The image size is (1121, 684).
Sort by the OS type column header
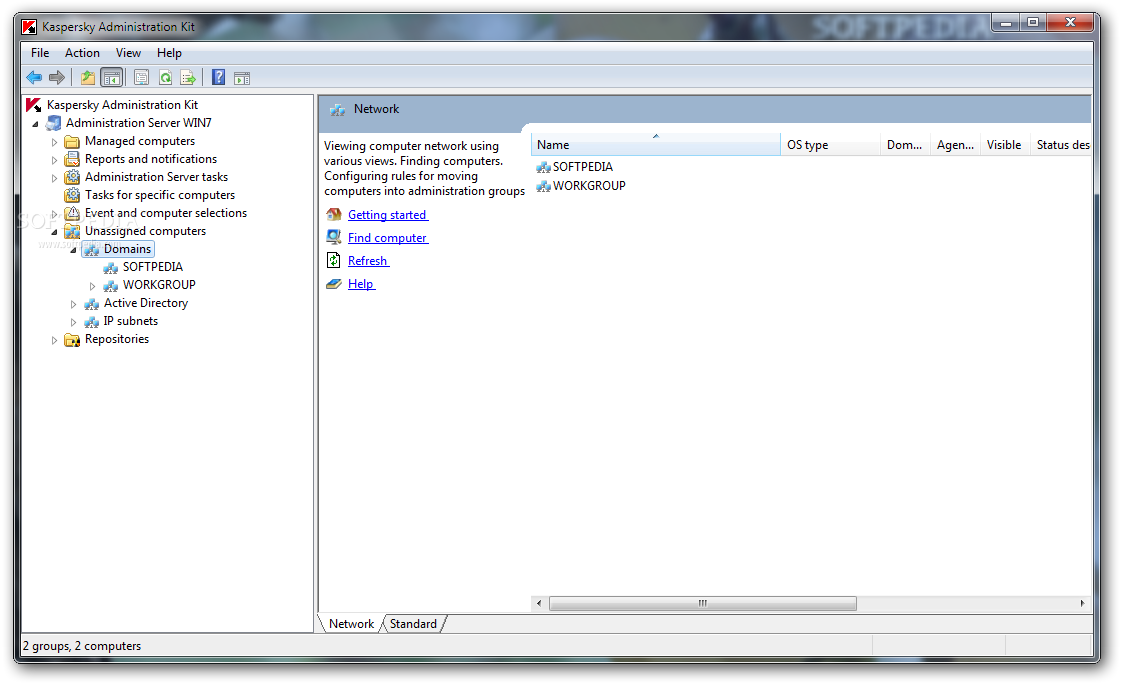pyautogui.click(x=830, y=144)
